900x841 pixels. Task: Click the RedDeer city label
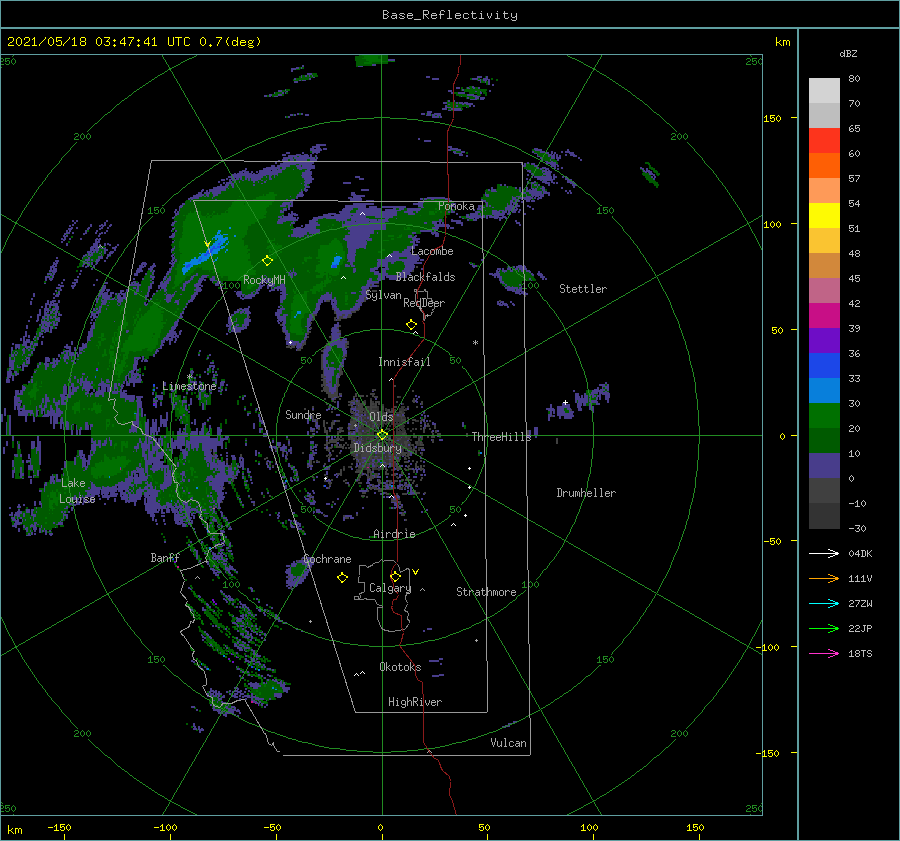tap(424, 303)
